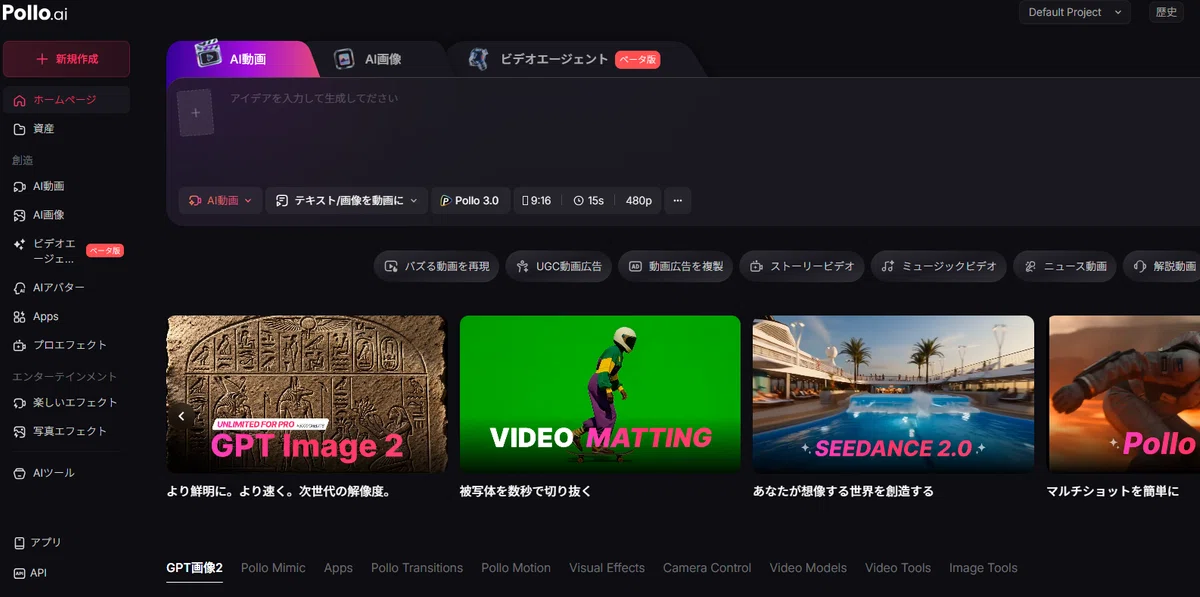Switch to the Visual Effects tab
This screenshot has height=597, width=1200.
pos(607,568)
